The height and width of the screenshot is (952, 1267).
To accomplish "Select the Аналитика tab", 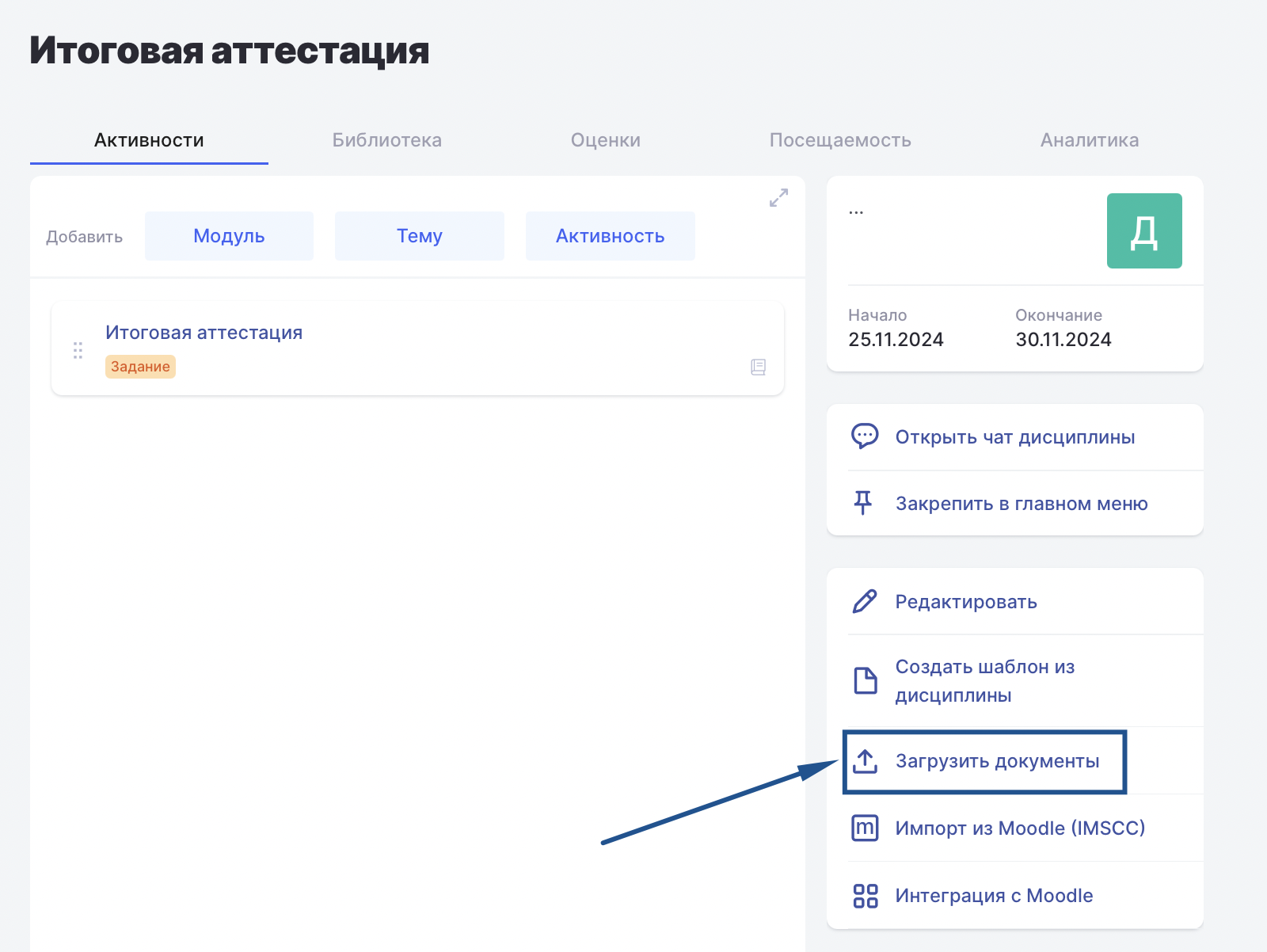I will [x=1089, y=140].
